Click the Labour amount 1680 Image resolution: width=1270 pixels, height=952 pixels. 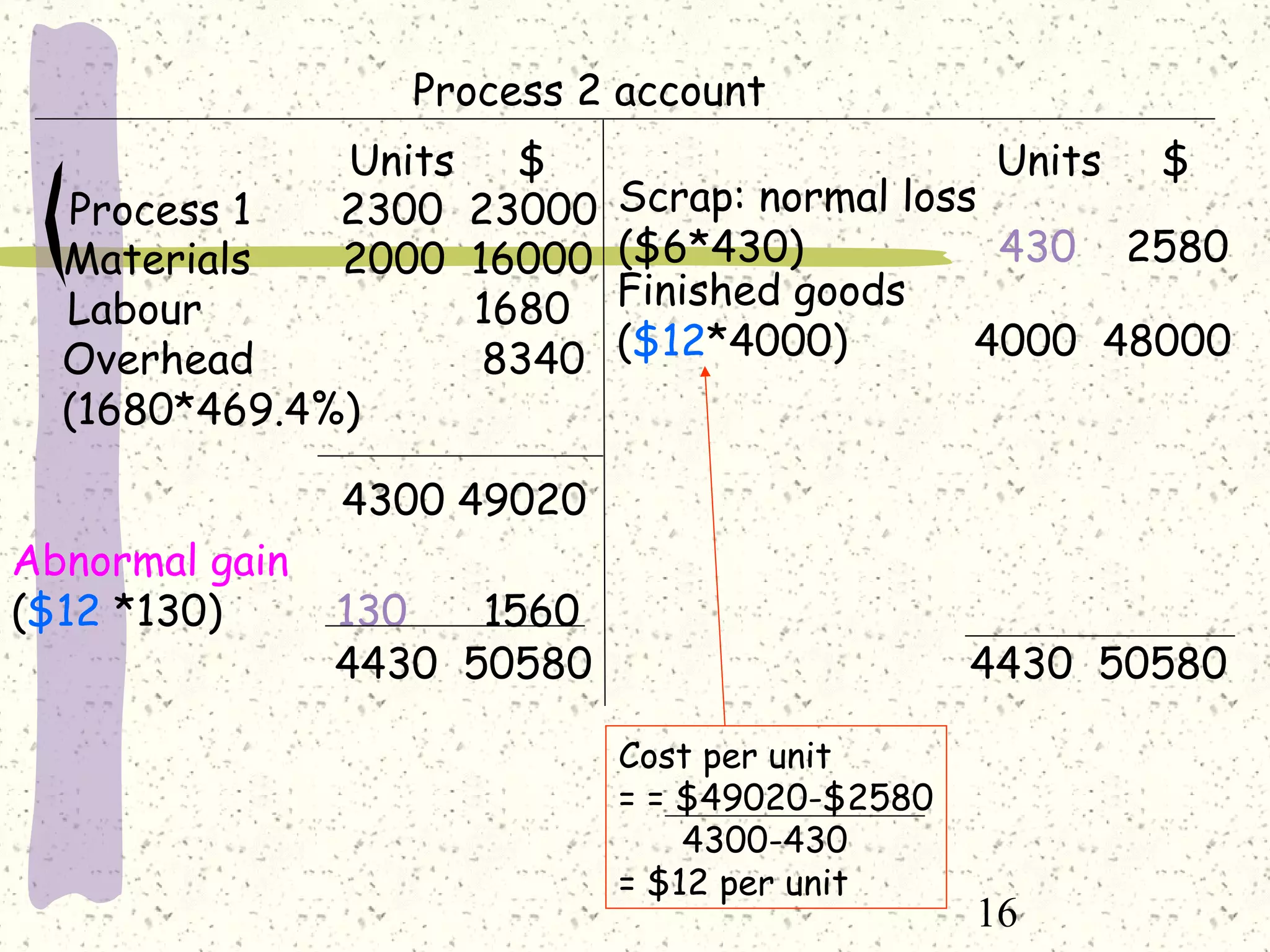(x=522, y=309)
